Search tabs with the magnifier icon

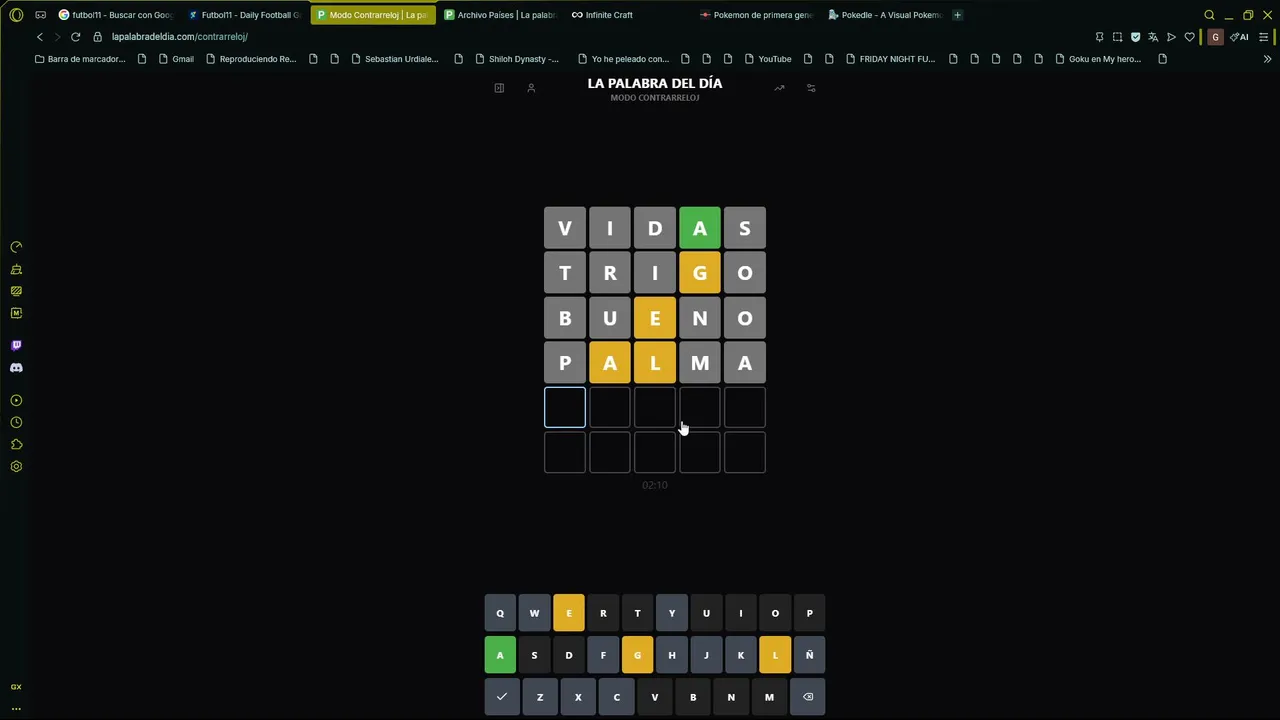click(x=1209, y=15)
